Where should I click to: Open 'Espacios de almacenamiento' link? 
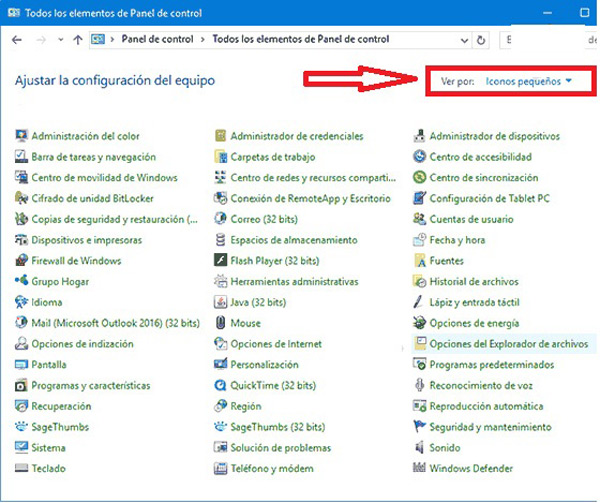pos(294,240)
